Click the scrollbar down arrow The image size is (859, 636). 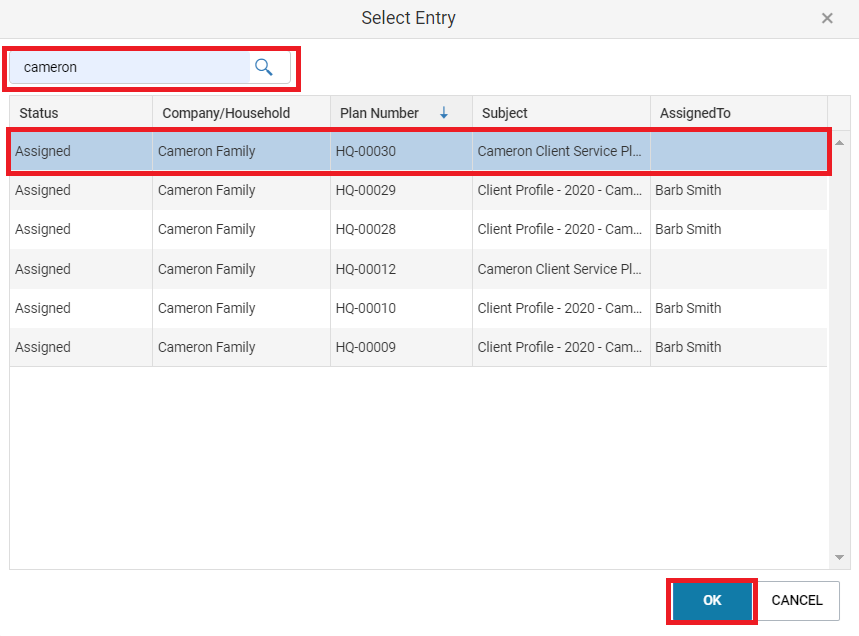(839, 557)
